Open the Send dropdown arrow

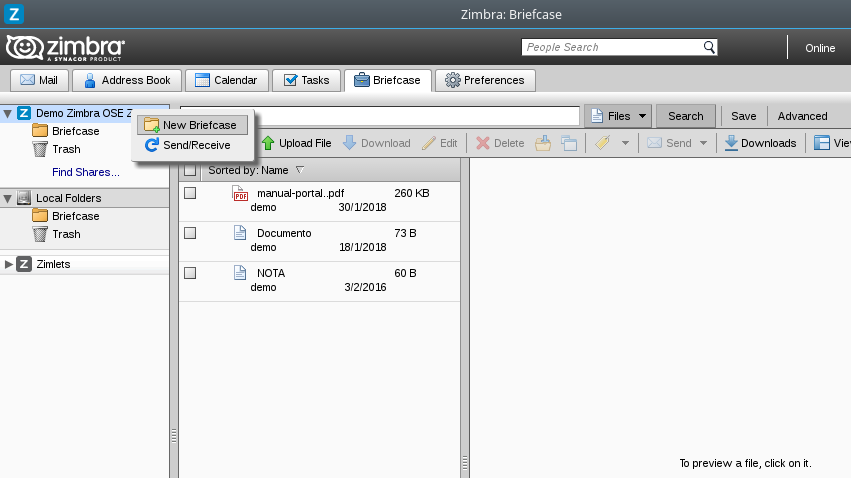pos(703,143)
